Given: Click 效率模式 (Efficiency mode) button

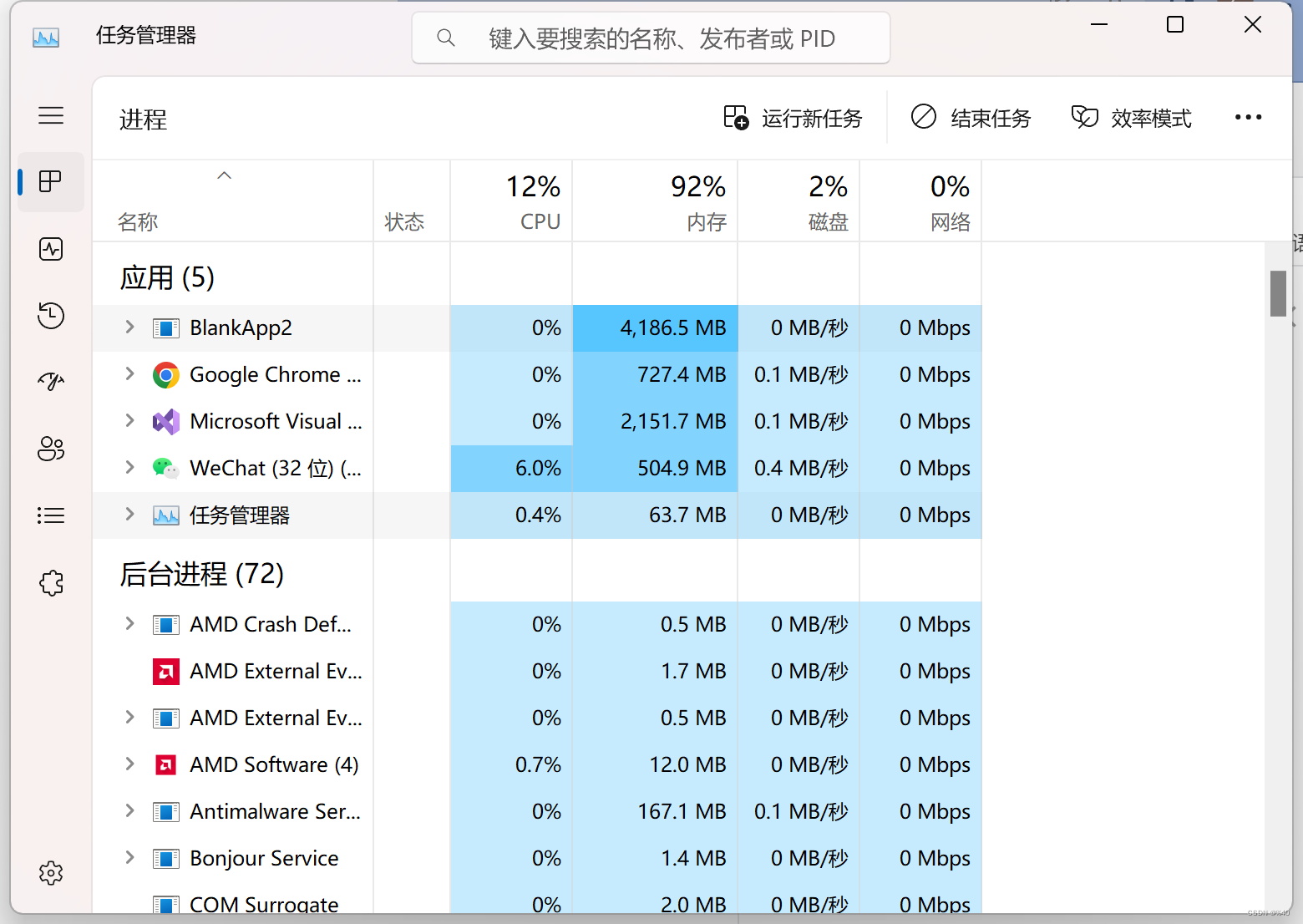Looking at the screenshot, I should (x=1132, y=118).
